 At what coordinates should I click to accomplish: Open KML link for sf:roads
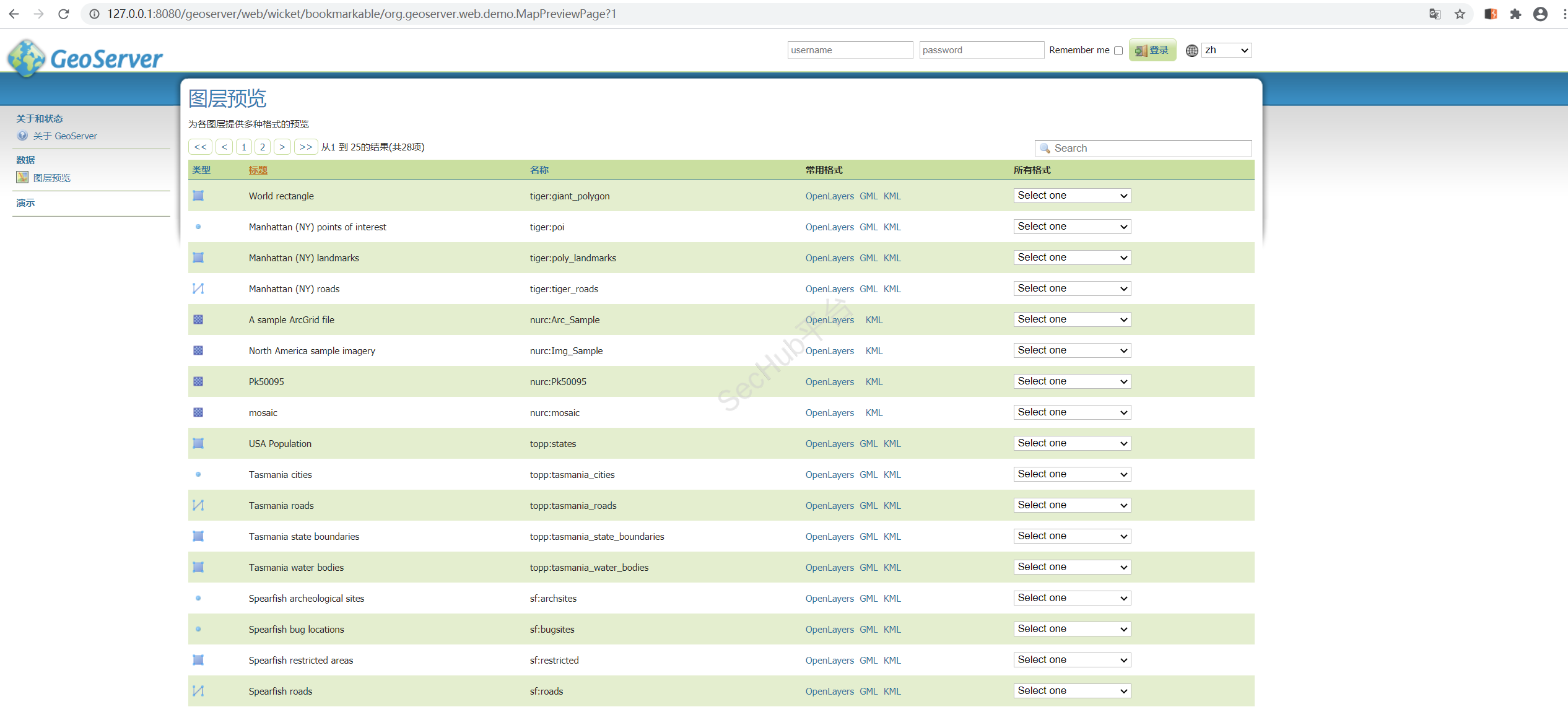892,692
